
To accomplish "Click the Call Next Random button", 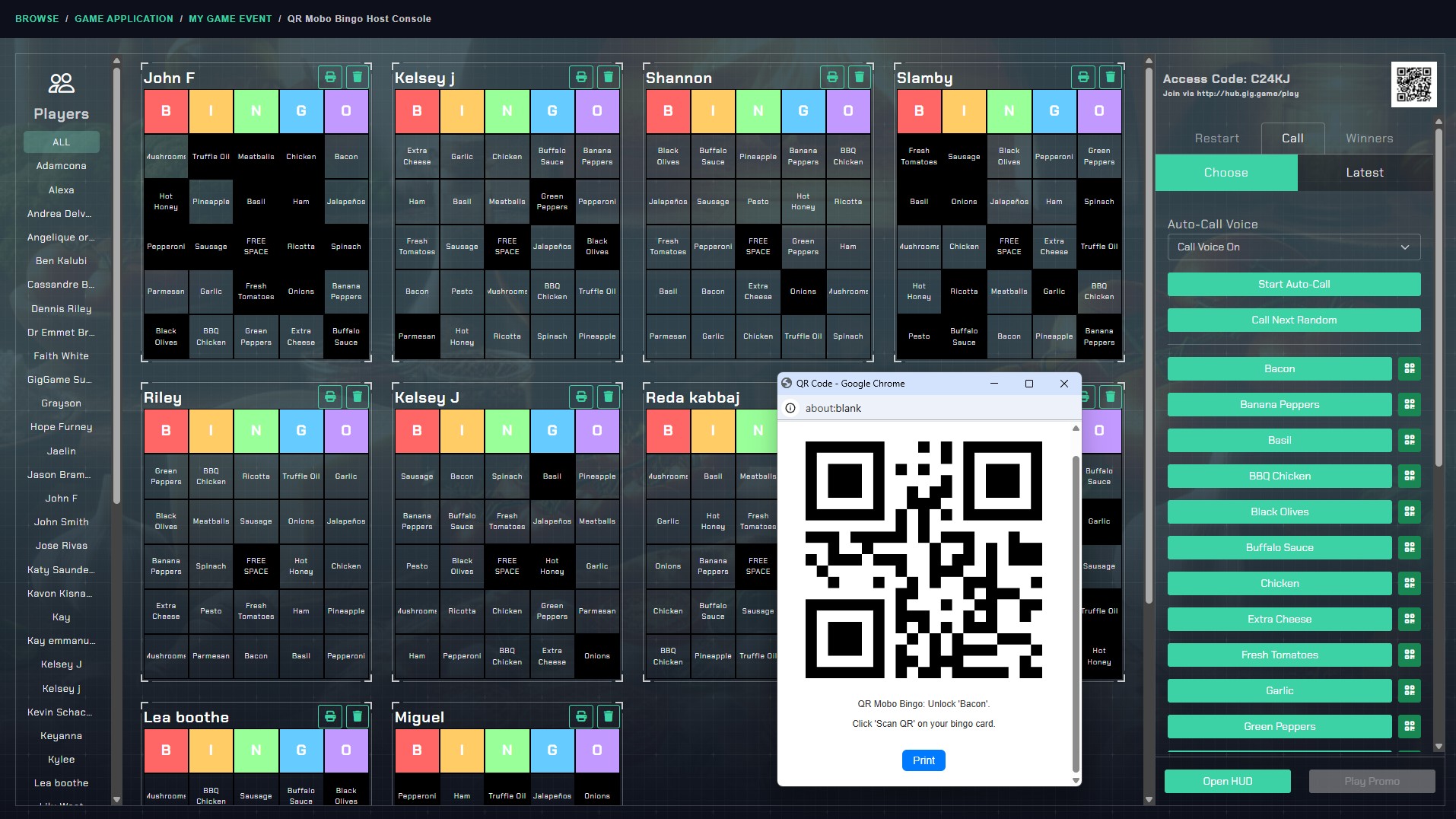I will (x=1293, y=320).
